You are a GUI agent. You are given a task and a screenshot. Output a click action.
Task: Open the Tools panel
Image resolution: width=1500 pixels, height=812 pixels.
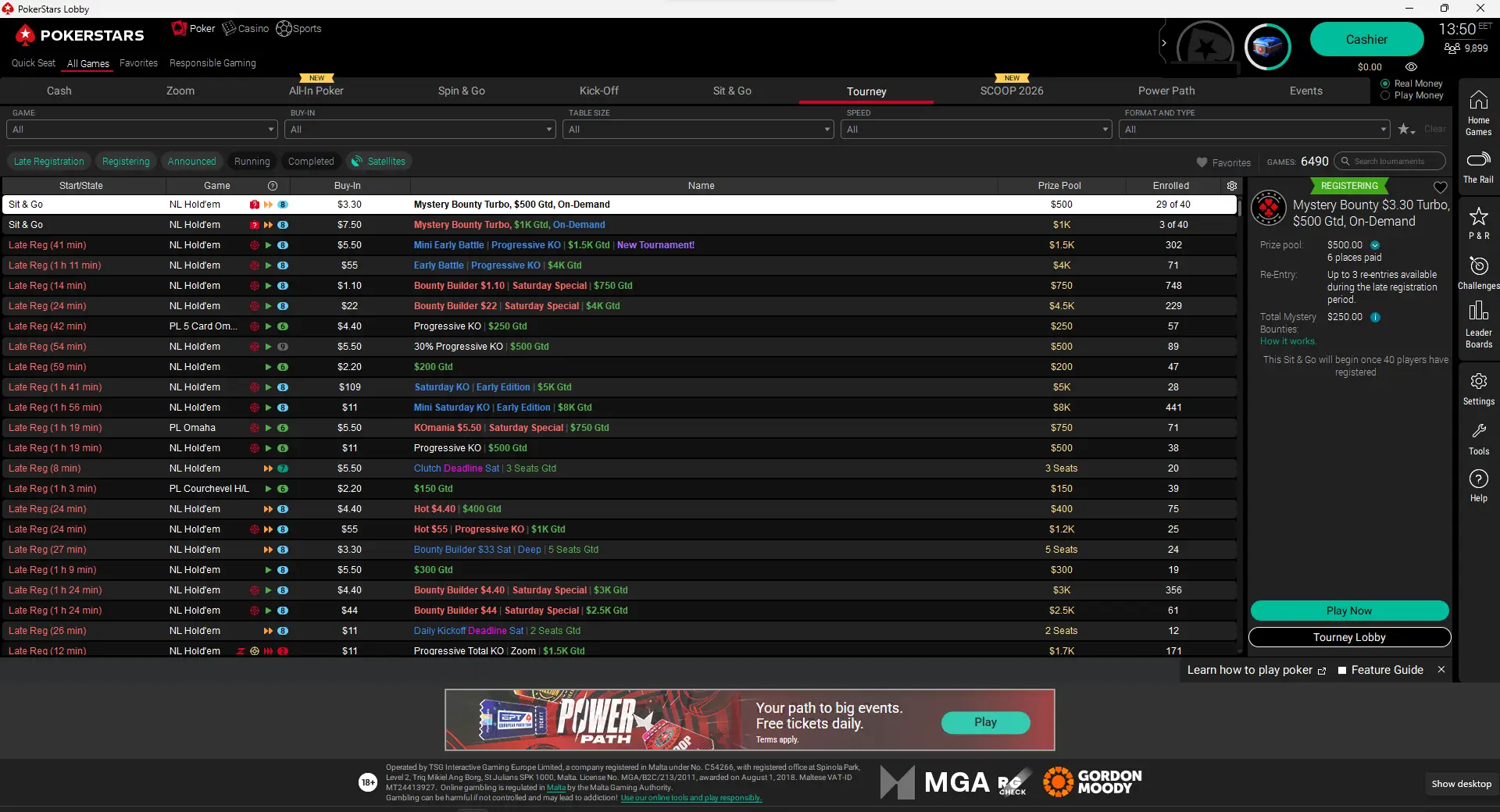[x=1477, y=437]
